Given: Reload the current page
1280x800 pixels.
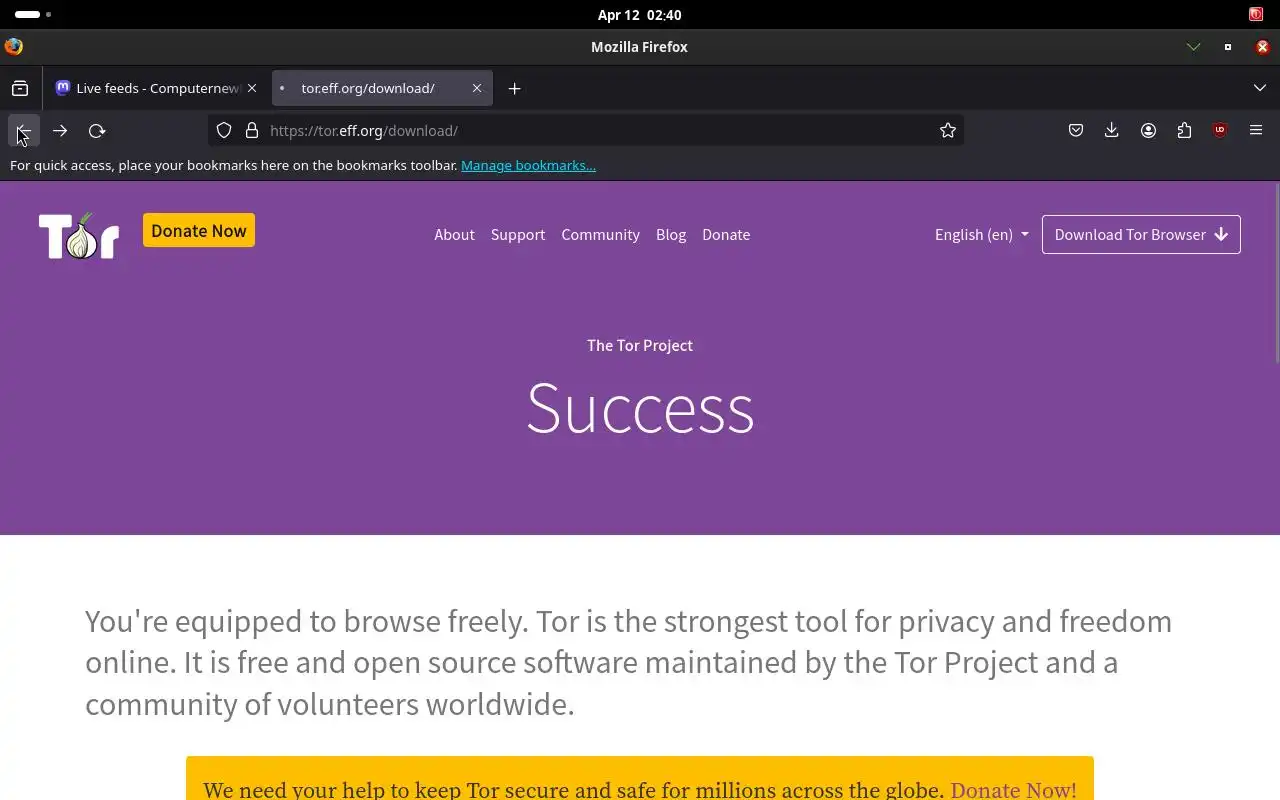Looking at the screenshot, I should 97,131.
